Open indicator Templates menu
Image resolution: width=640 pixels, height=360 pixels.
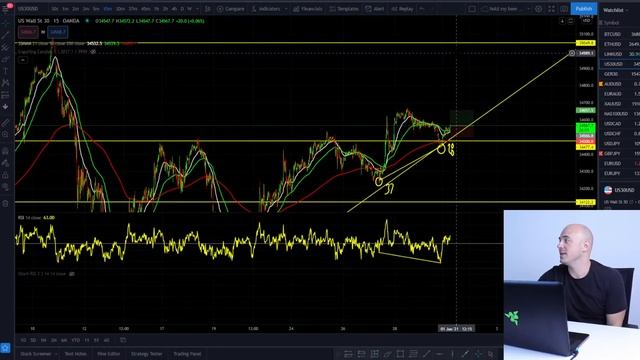pos(344,9)
